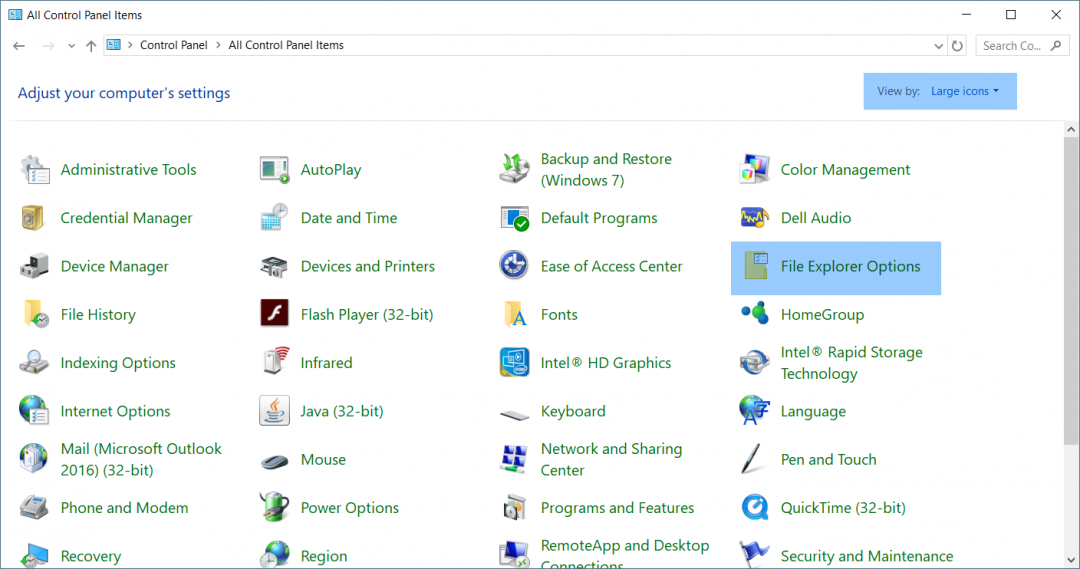Click the scrollbar up arrow
The height and width of the screenshot is (569, 1080).
pos(1070,130)
